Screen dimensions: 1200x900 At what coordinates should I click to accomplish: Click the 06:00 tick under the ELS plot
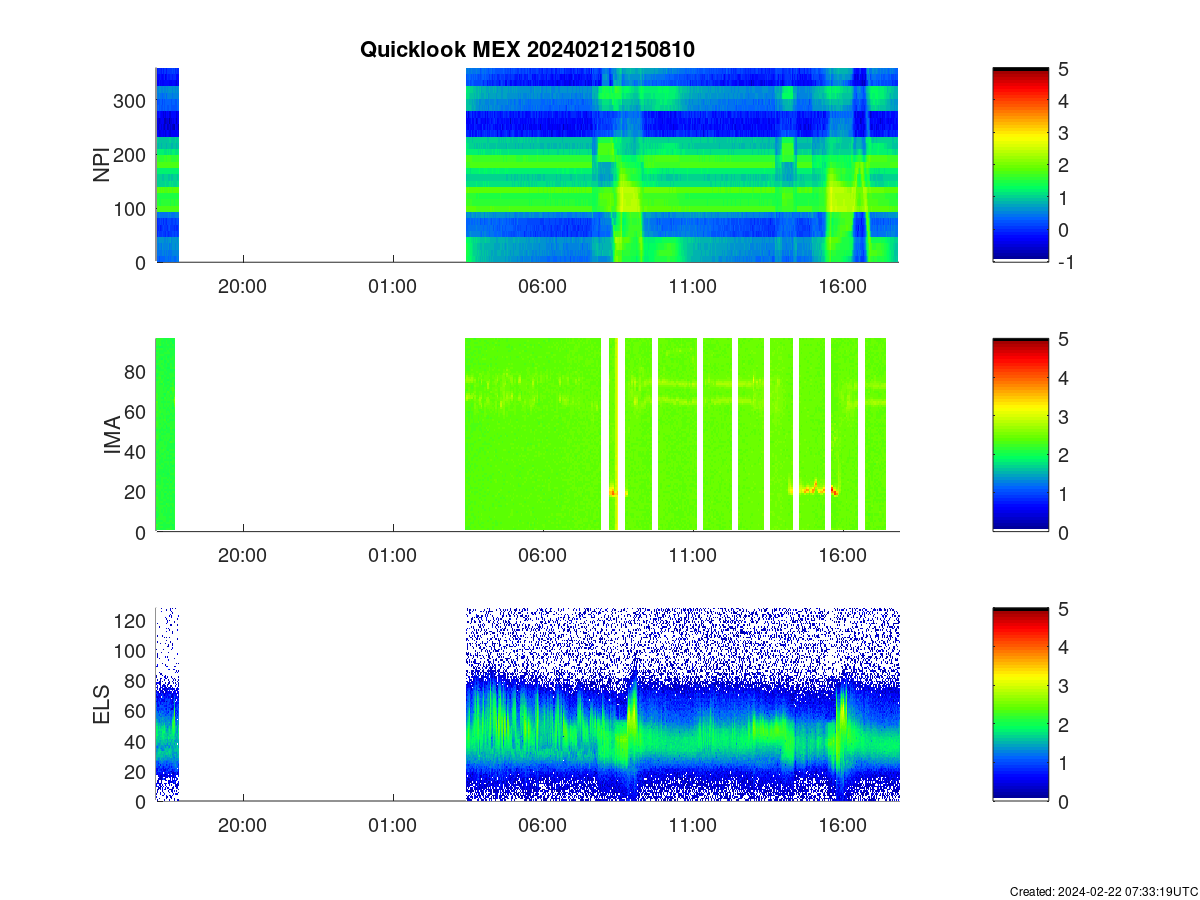[543, 826]
